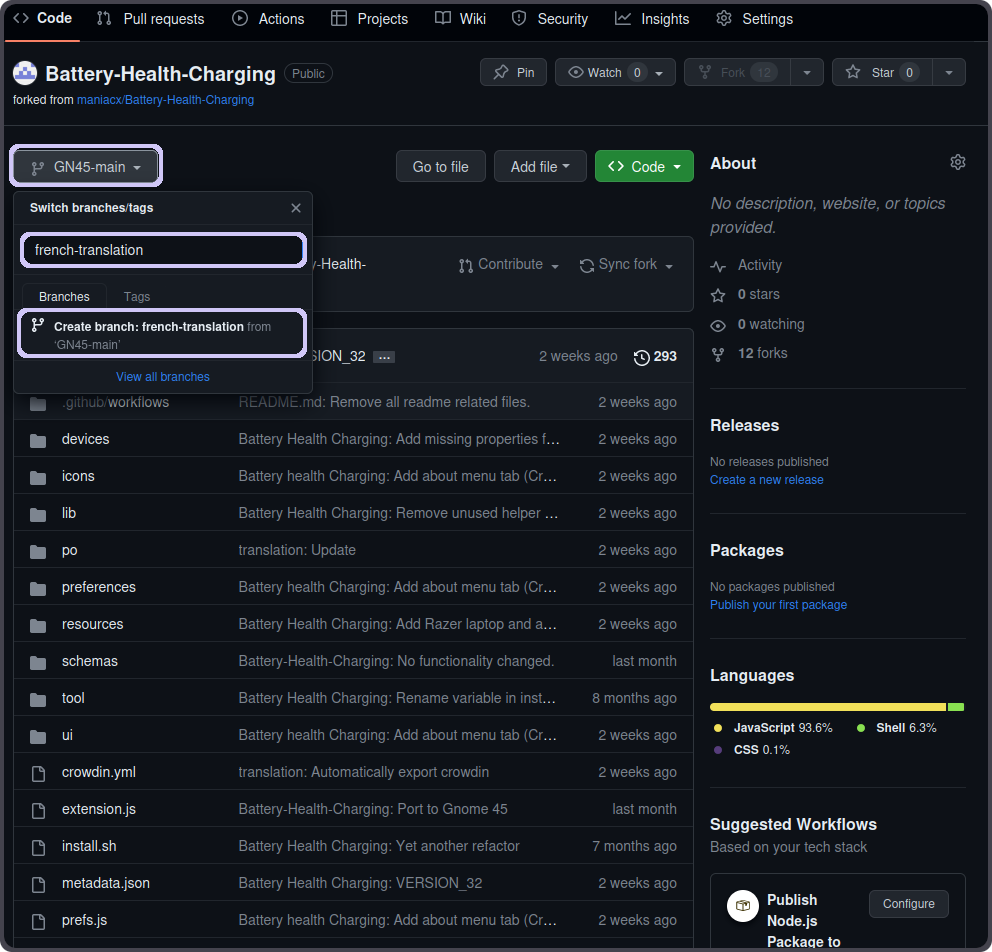This screenshot has width=992, height=952.
Task: Open the green Code dropdown
Action: (x=644, y=167)
